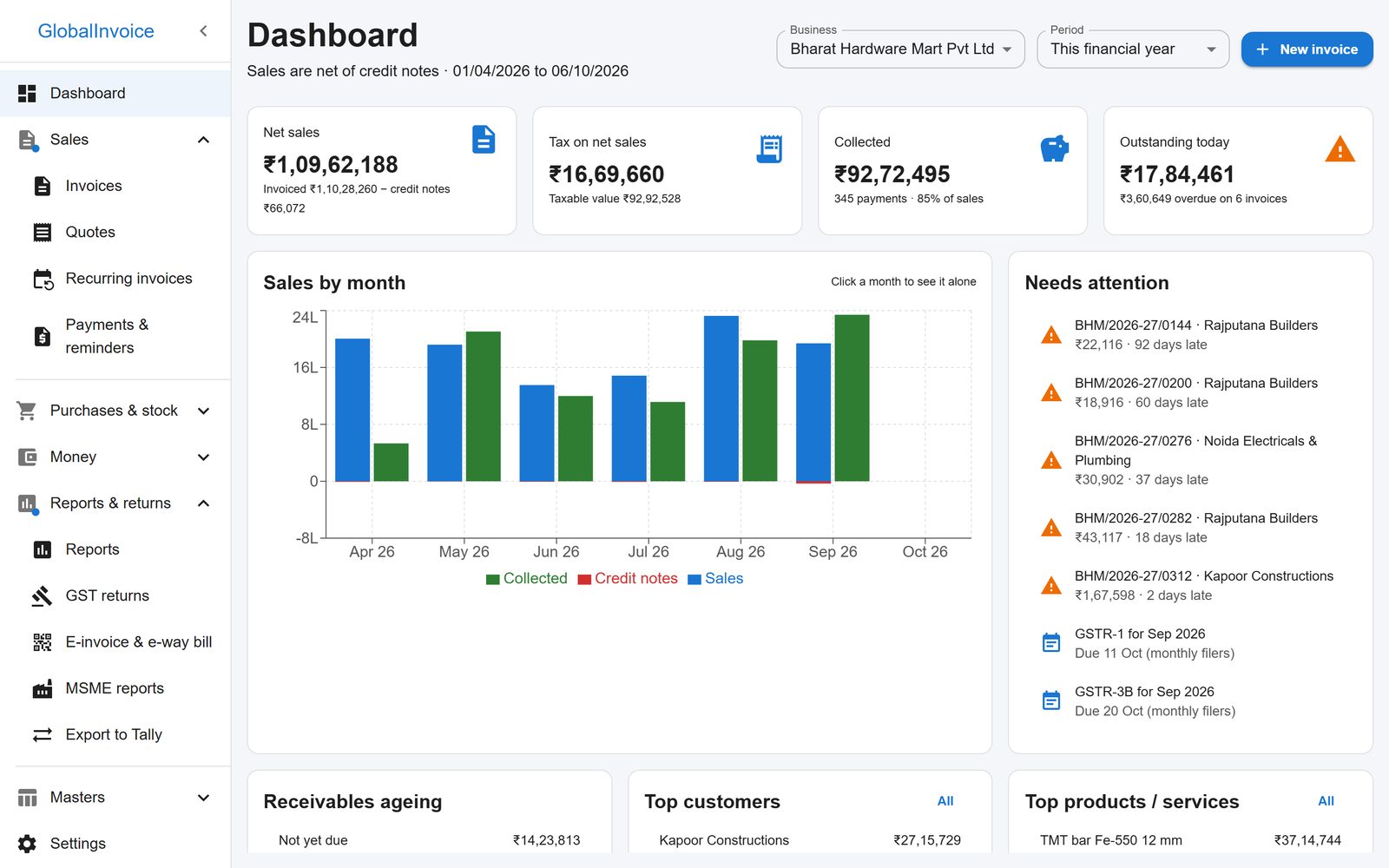This screenshot has width=1389, height=868.
Task: Open the Period dropdown
Action: 1133,49
